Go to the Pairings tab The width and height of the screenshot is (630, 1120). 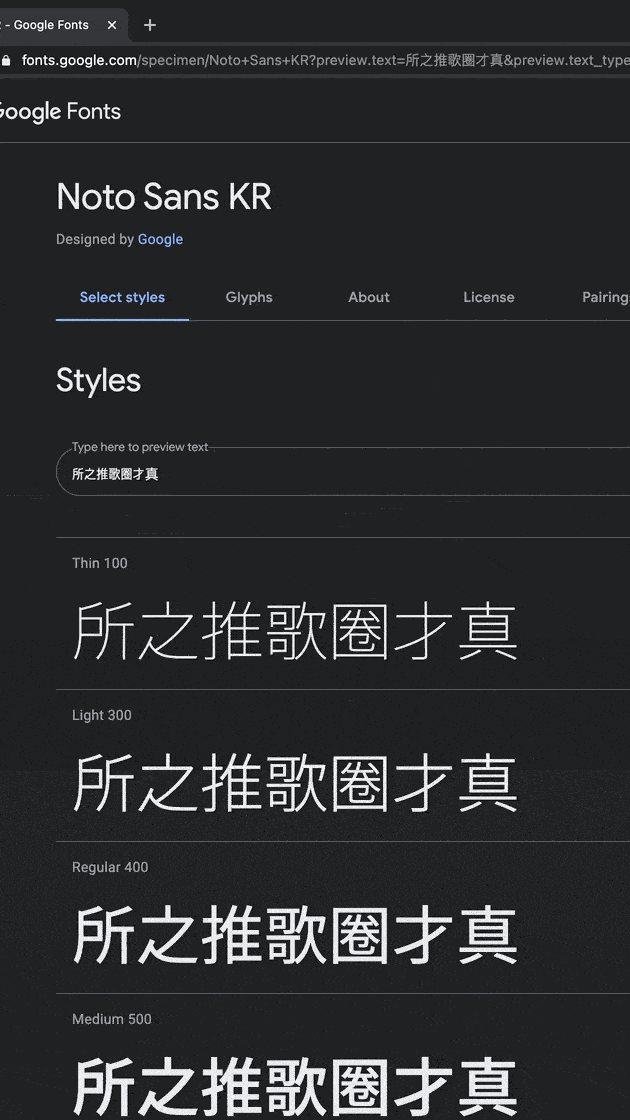tap(605, 297)
